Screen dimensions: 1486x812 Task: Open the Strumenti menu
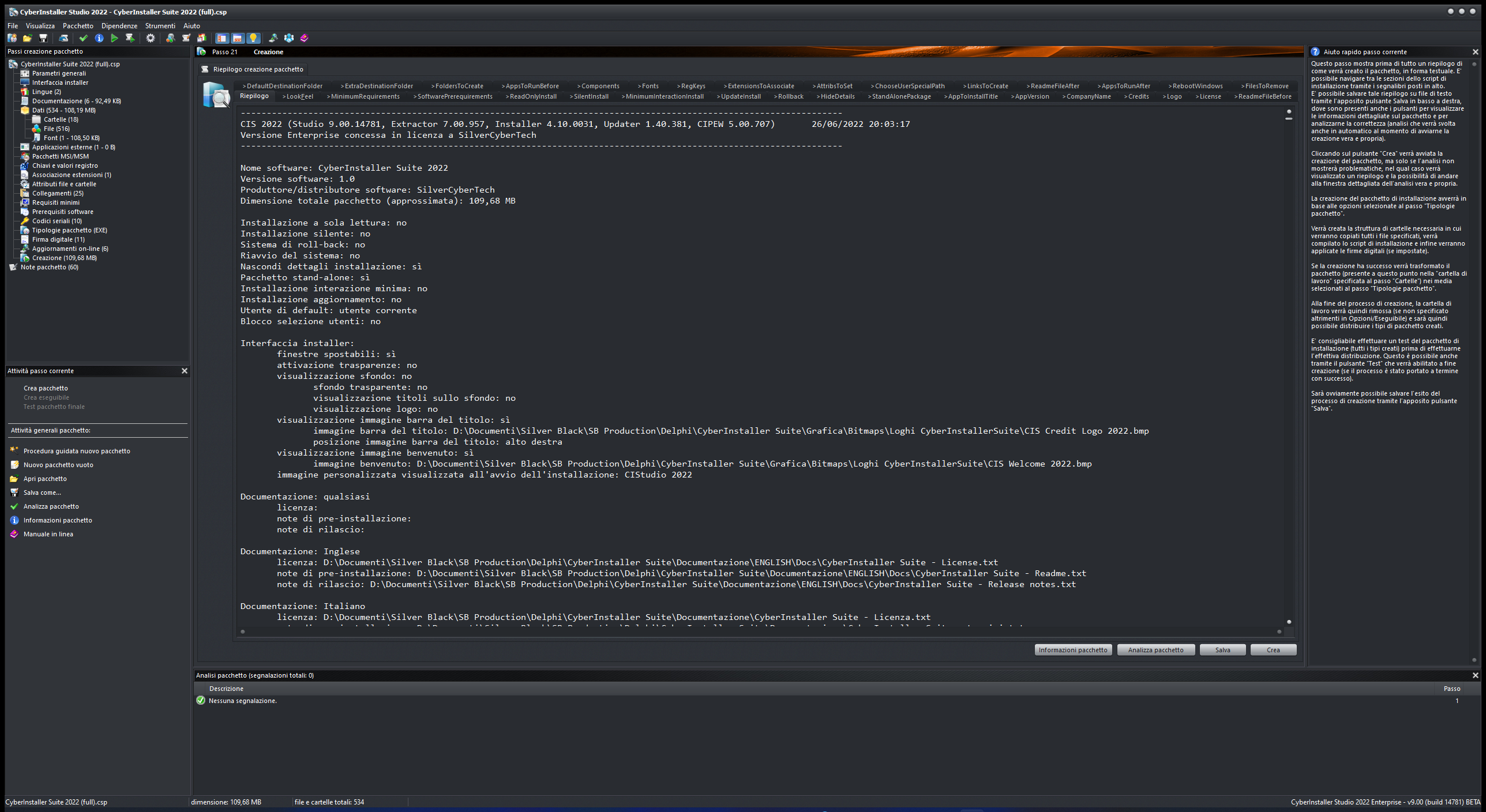[x=160, y=26]
